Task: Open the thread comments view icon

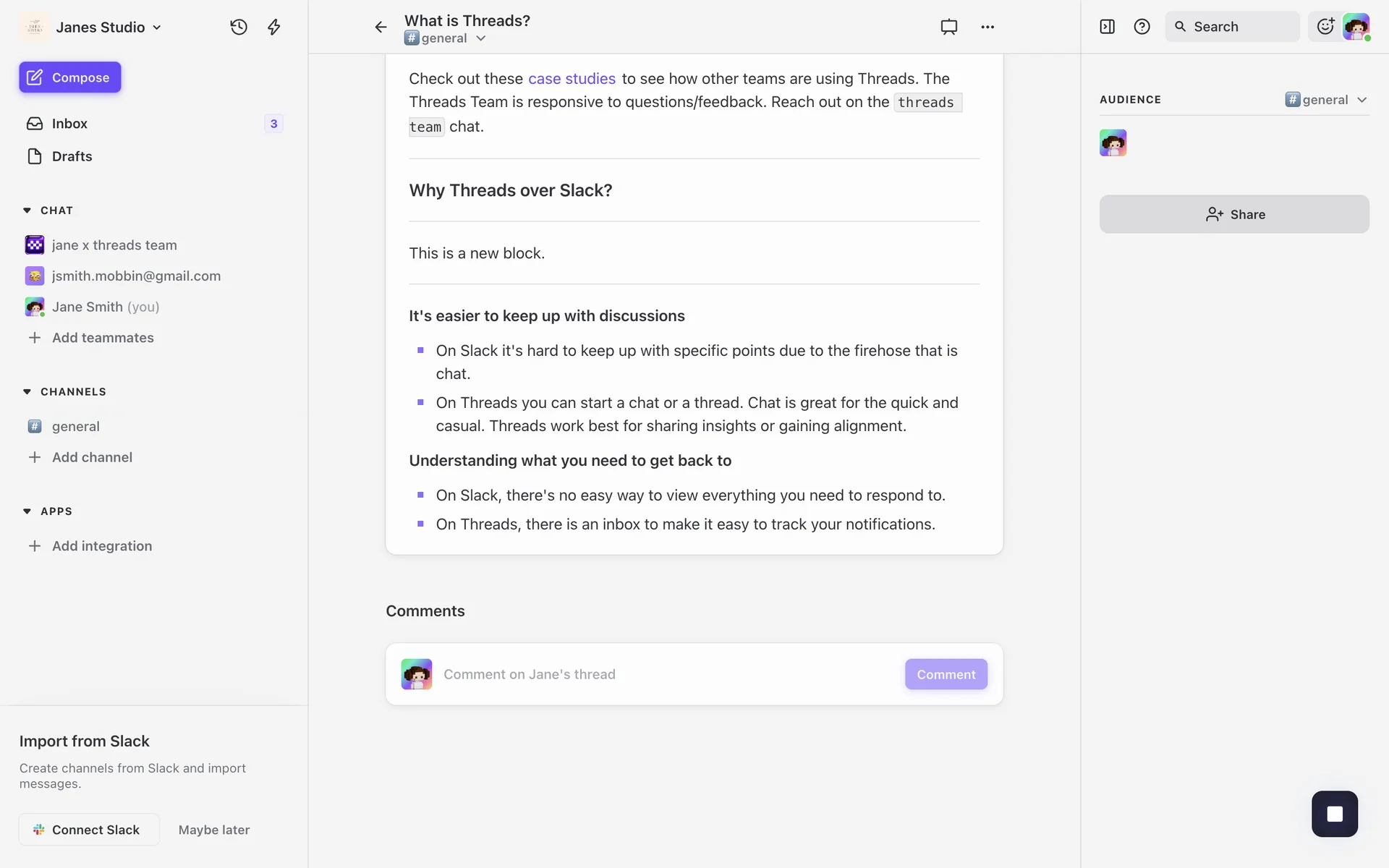Action: click(948, 27)
